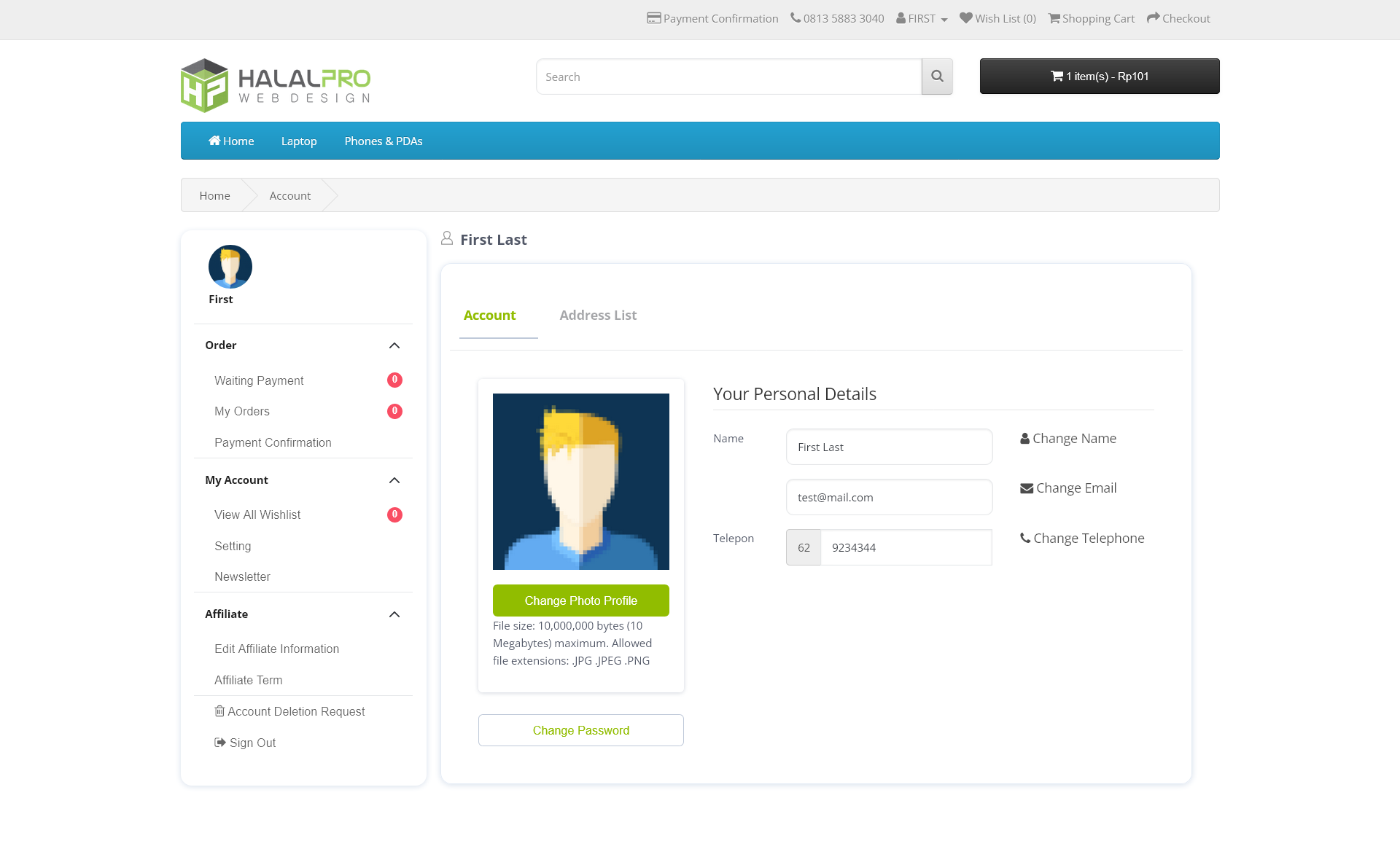Click the Sign Out exit icon

219,743
